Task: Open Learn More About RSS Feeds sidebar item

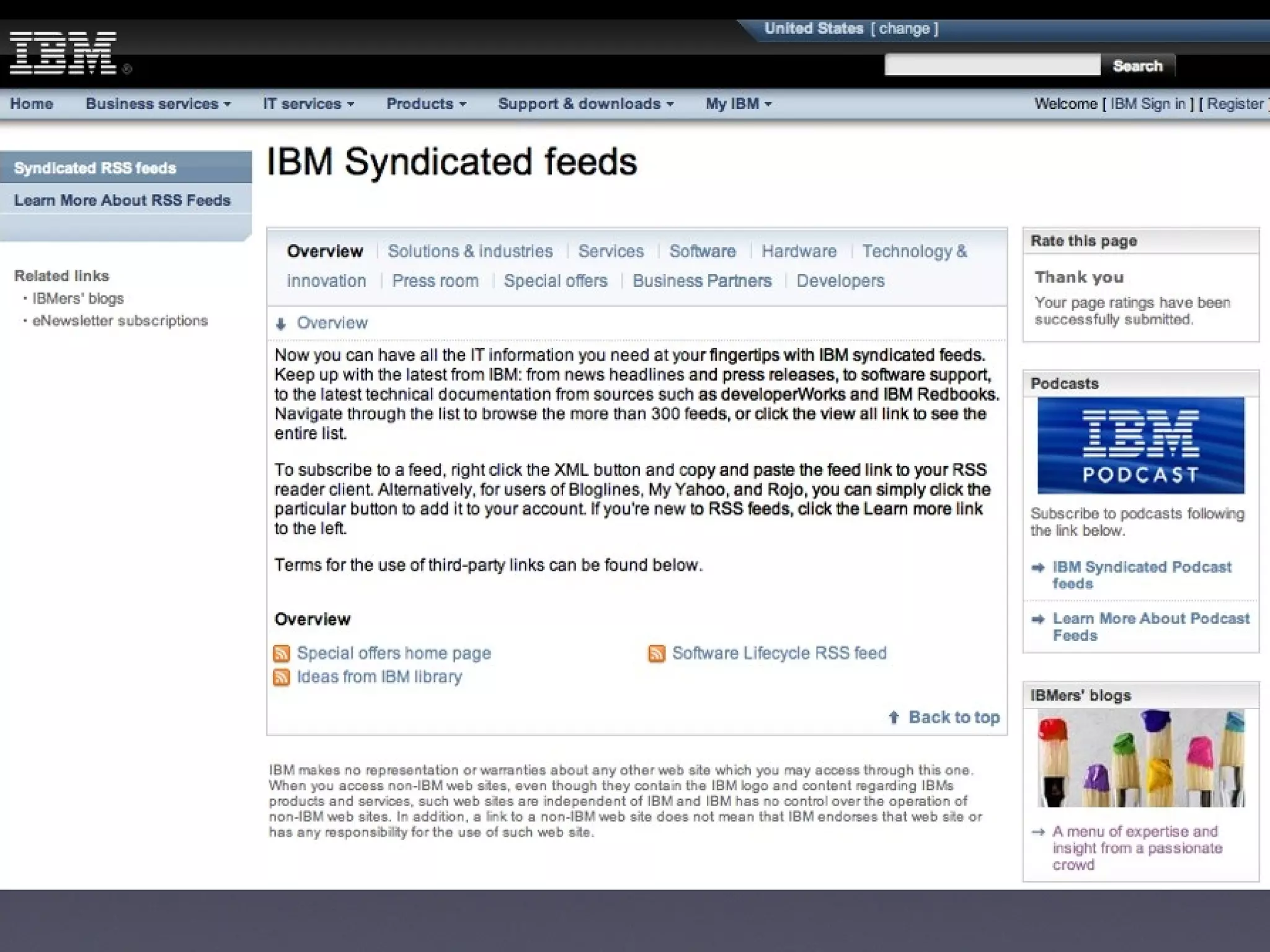Action: 122,200
